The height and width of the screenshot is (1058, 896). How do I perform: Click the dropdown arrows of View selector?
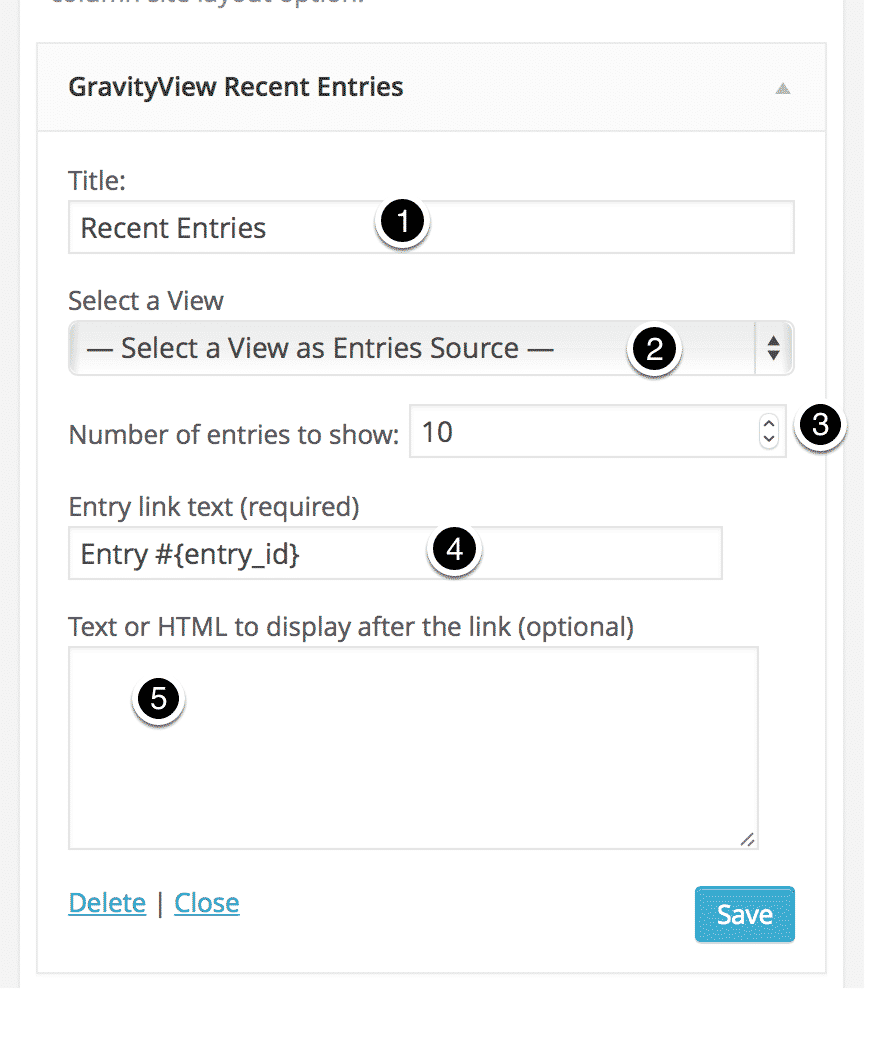coord(774,348)
